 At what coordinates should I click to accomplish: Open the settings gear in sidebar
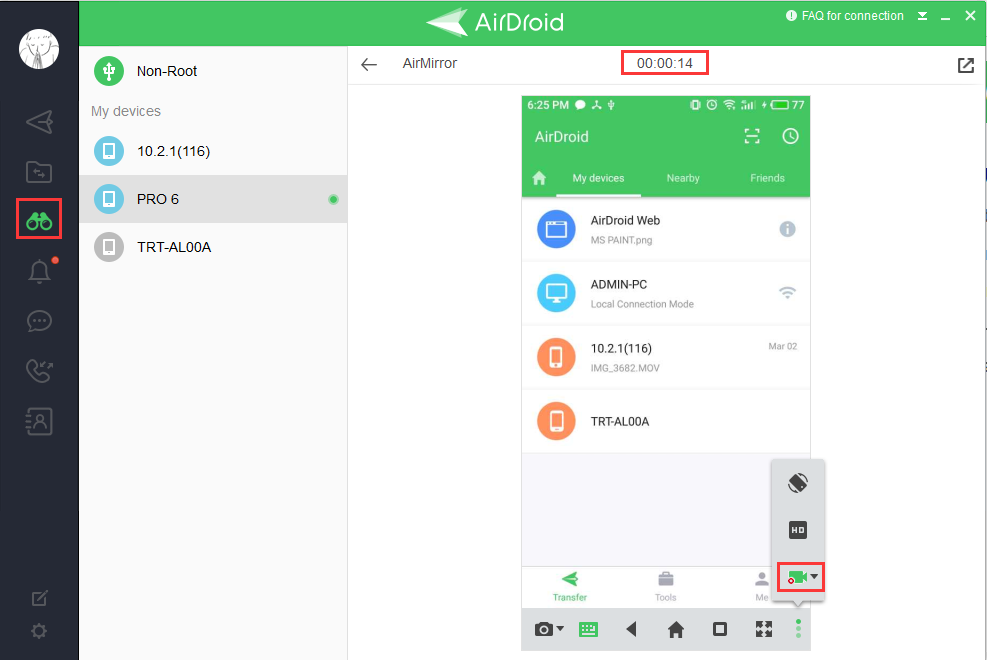pyautogui.click(x=39, y=631)
